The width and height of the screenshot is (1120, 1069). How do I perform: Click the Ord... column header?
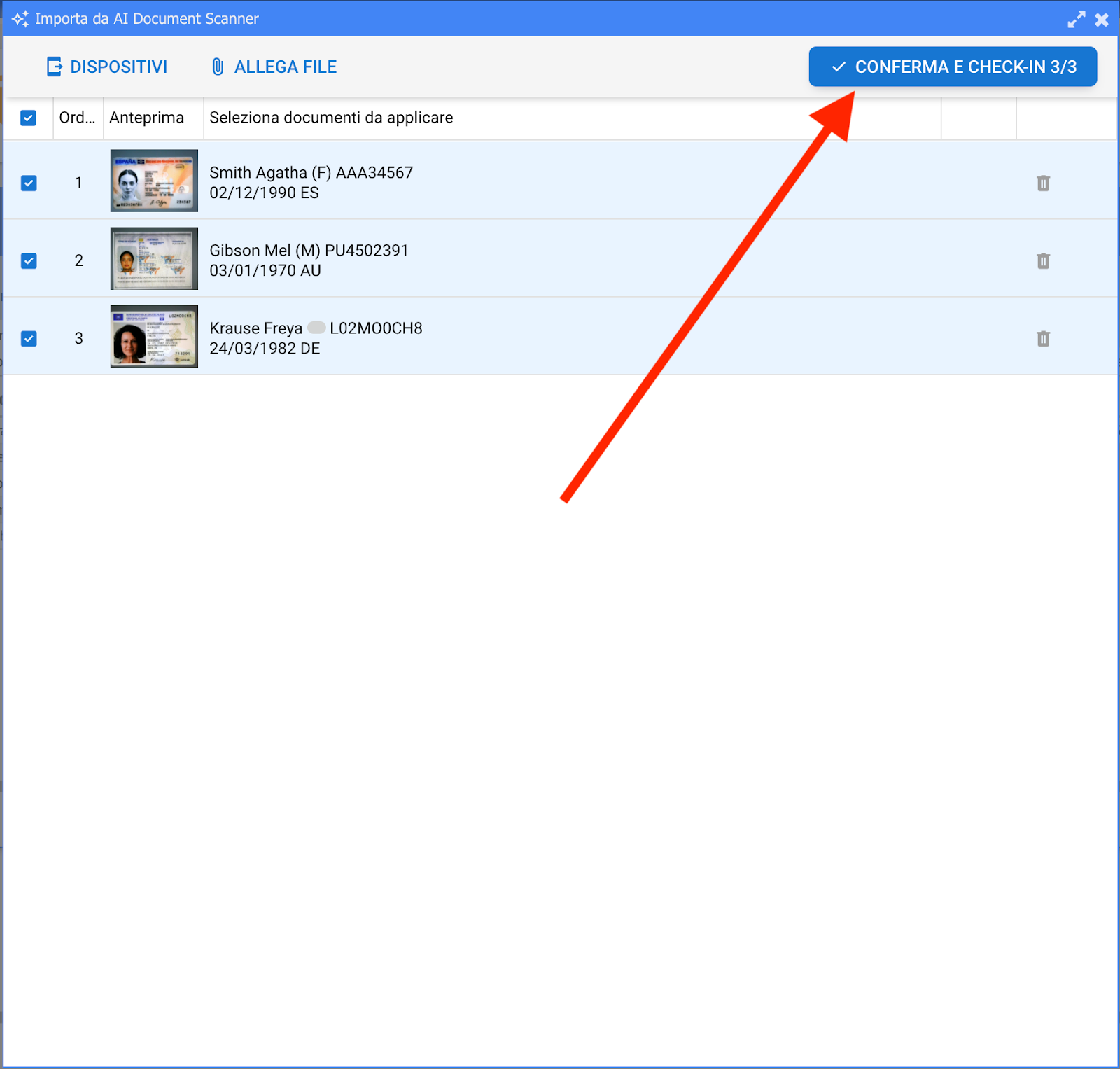(x=78, y=118)
